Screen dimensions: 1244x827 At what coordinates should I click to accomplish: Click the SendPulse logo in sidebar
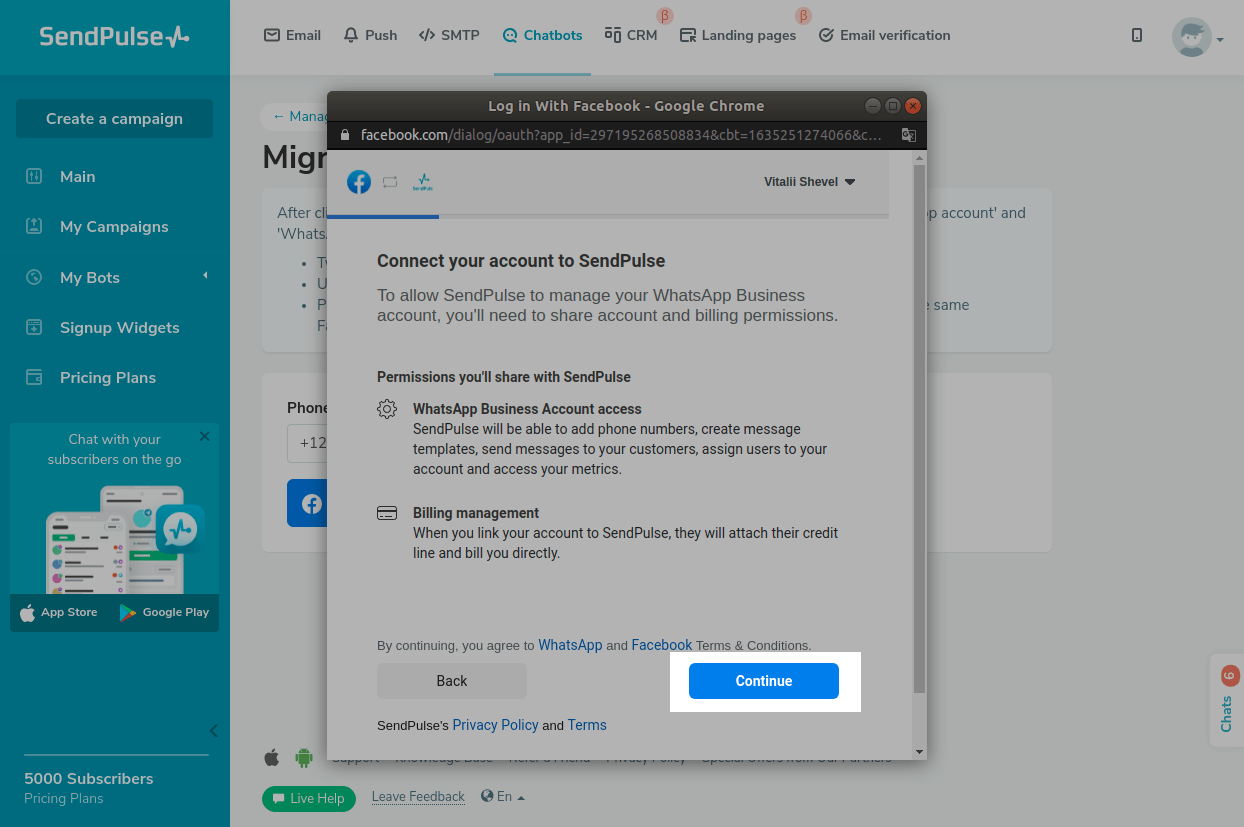coord(114,37)
